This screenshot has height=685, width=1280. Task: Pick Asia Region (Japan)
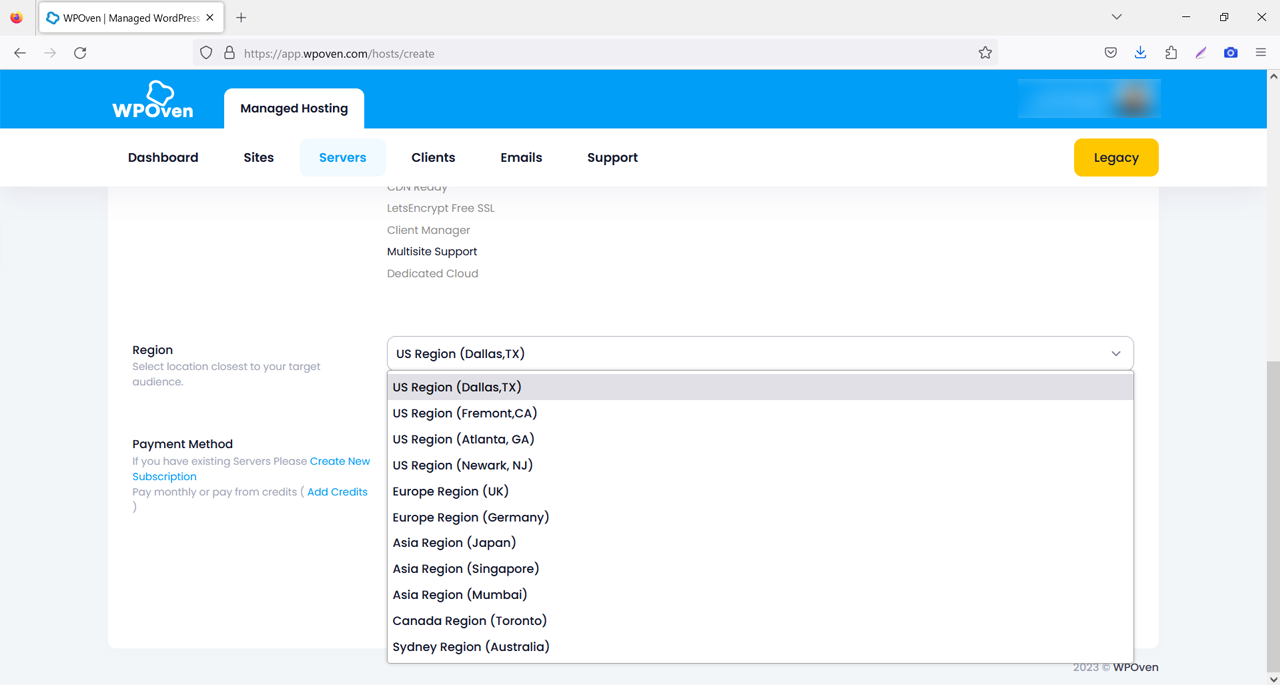pyautogui.click(x=760, y=543)
